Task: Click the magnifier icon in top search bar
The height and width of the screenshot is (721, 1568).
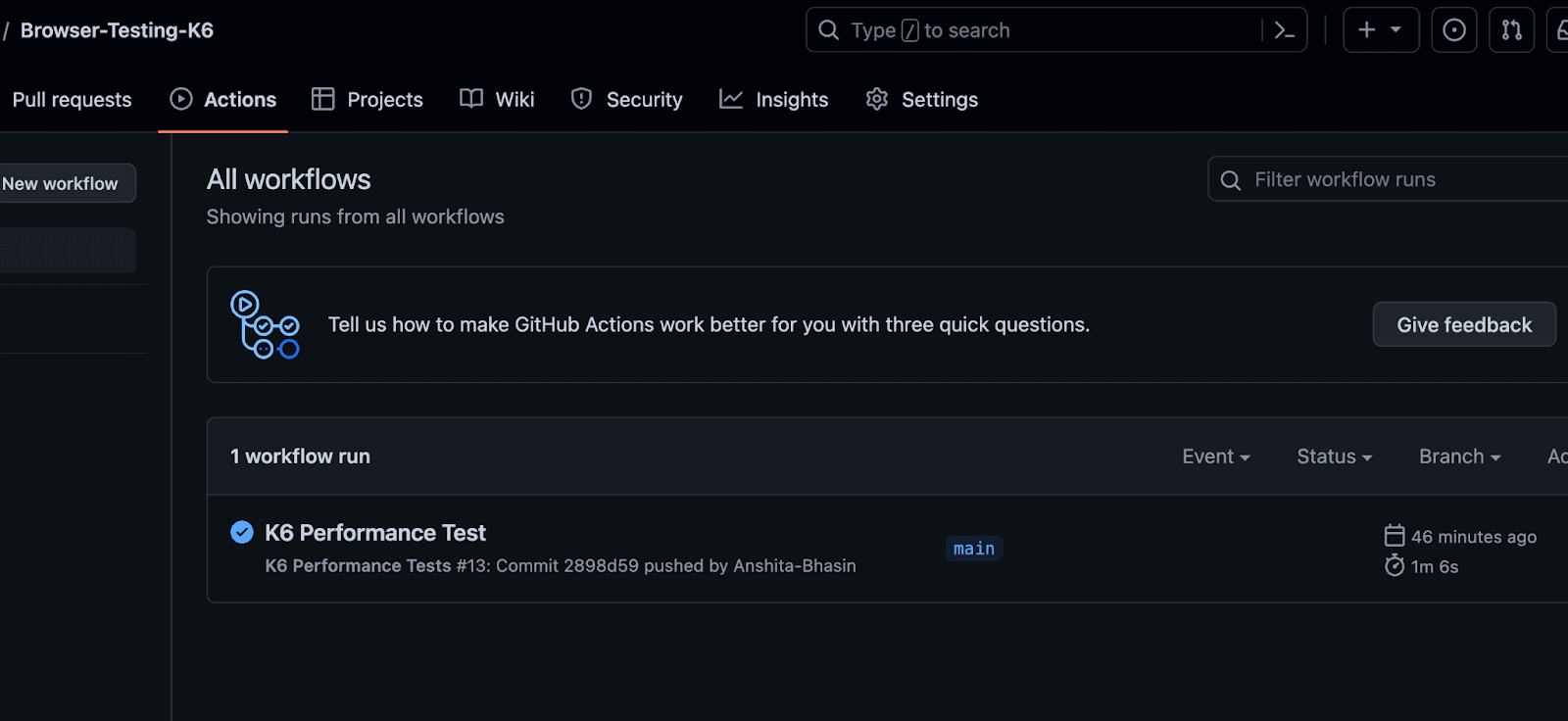Action: pos(828,30)
